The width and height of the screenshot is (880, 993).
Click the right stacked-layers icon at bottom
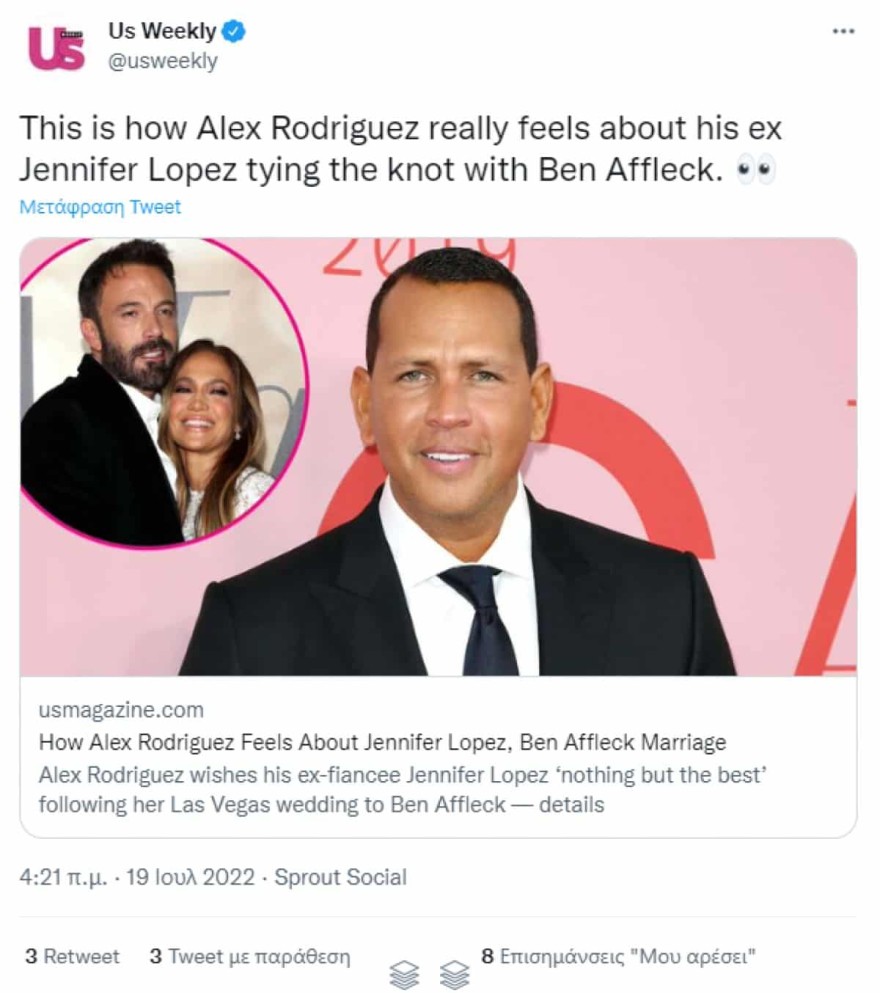click(454, 974)
